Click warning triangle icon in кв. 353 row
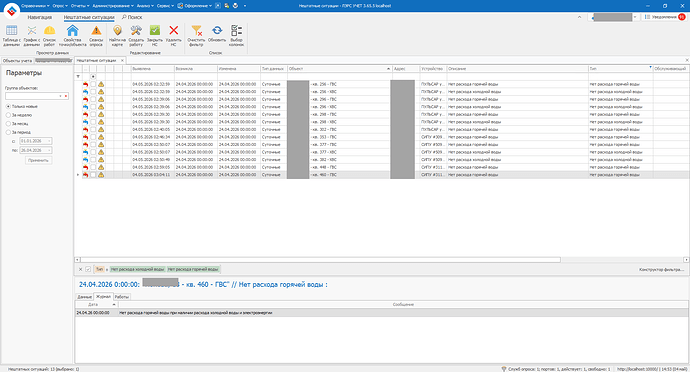 tap(101, 137)
